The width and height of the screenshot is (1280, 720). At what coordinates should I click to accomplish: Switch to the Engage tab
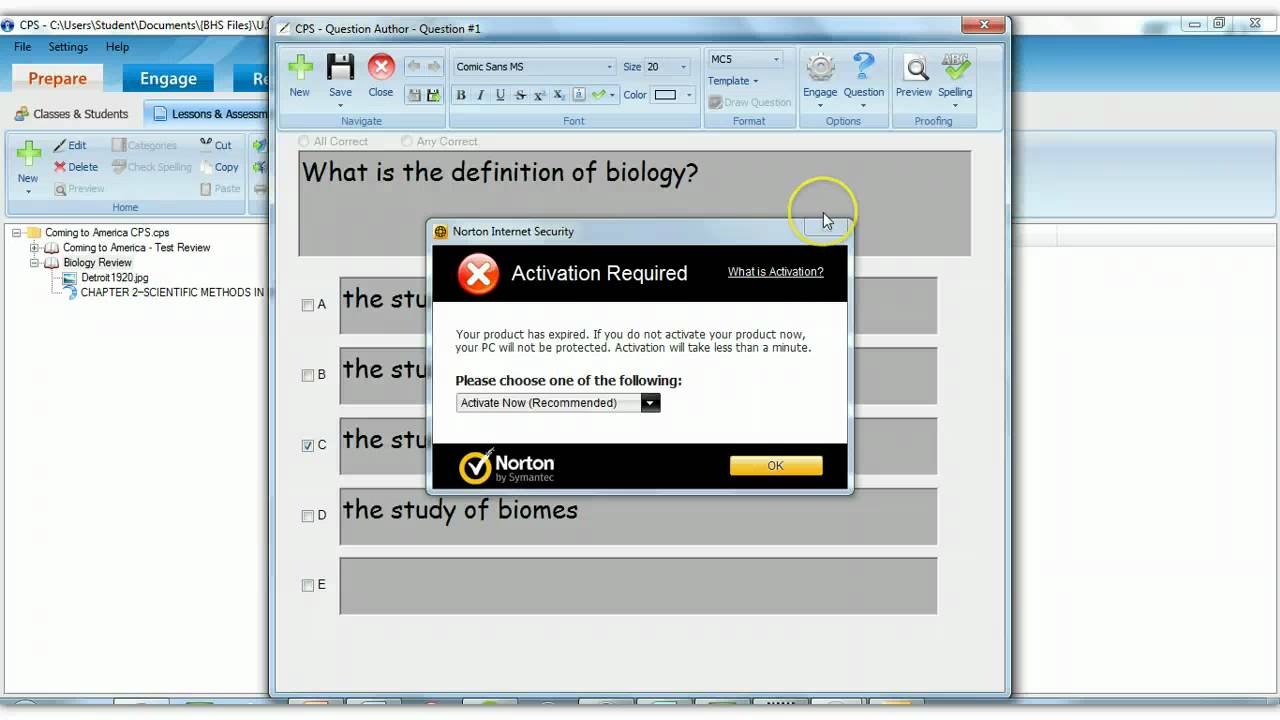tap(168, 78)
